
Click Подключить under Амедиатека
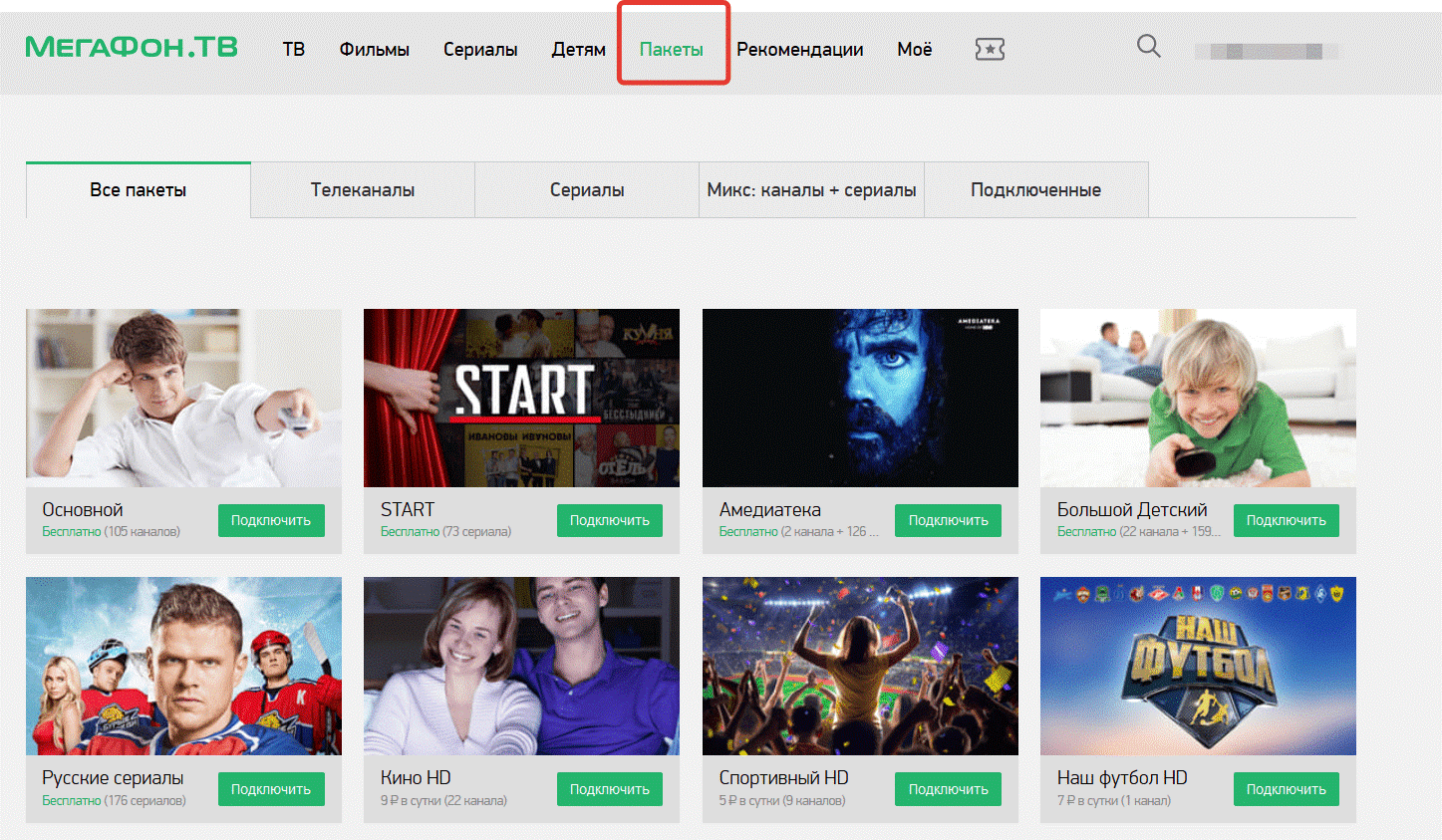click(948, 520)
